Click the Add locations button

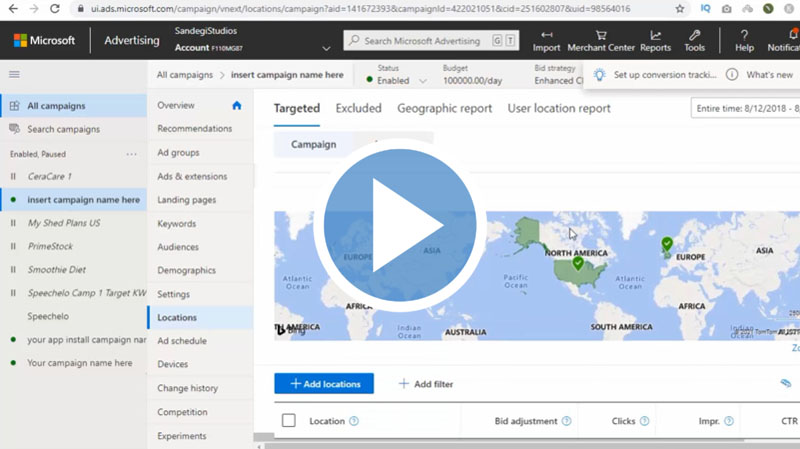[x=324, y=384]
